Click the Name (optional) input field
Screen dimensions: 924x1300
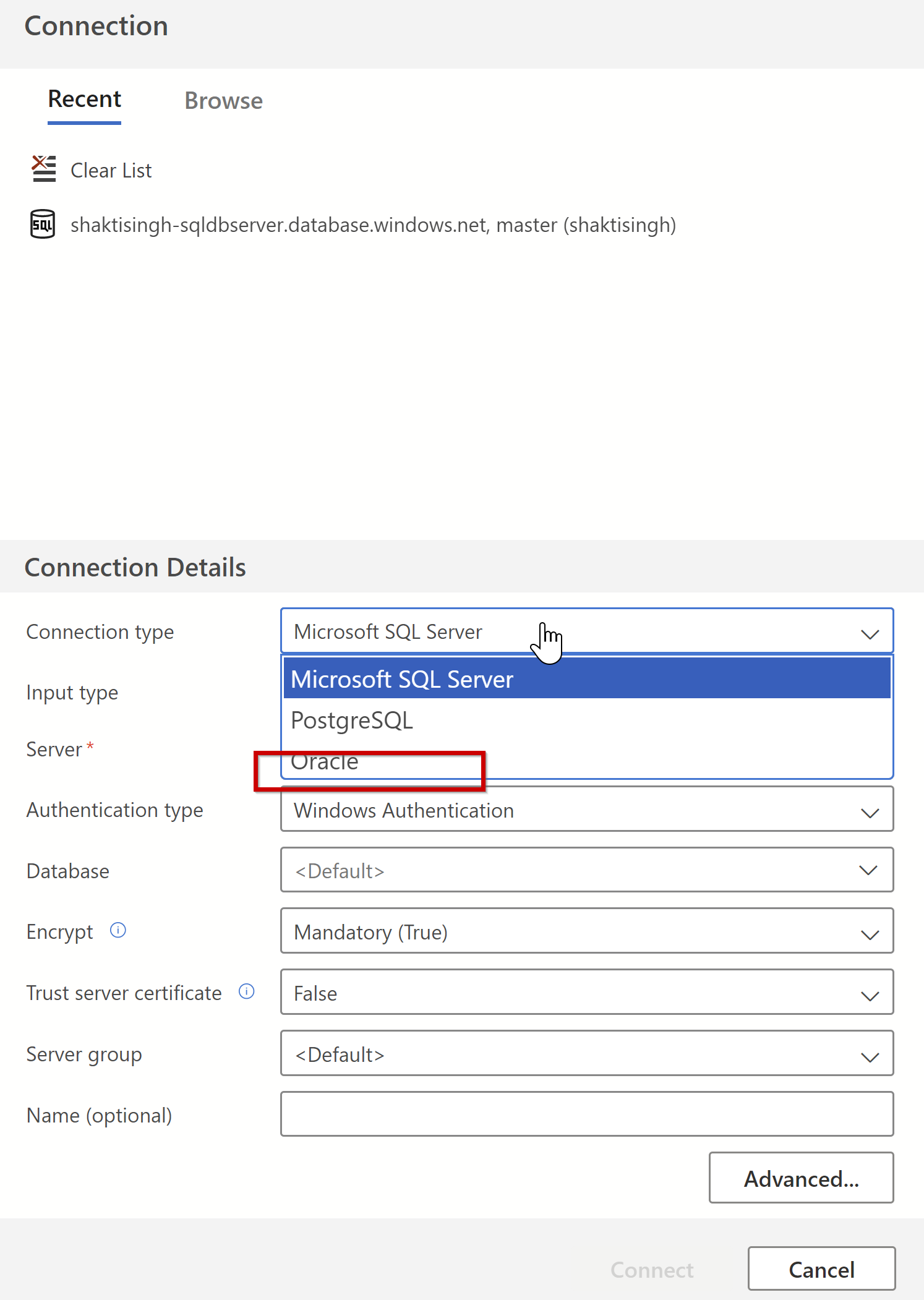[x=587, y=1114]
